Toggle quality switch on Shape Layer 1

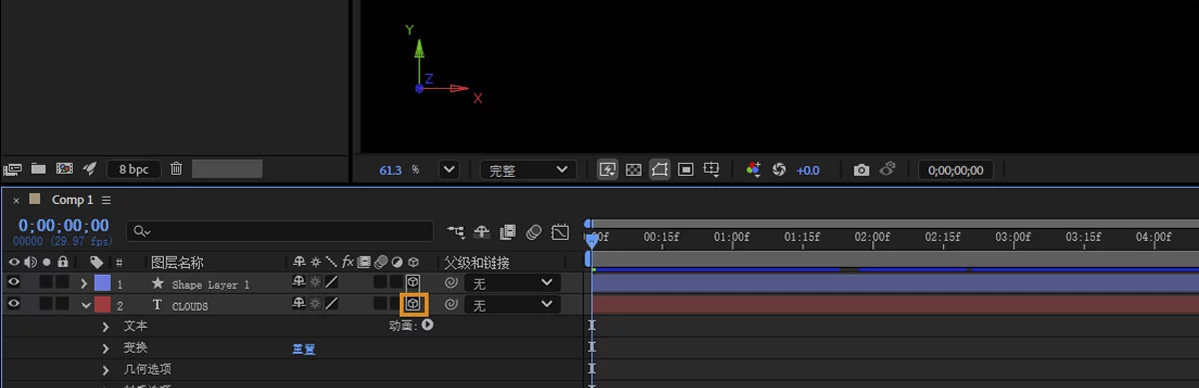tap(331, 282)
